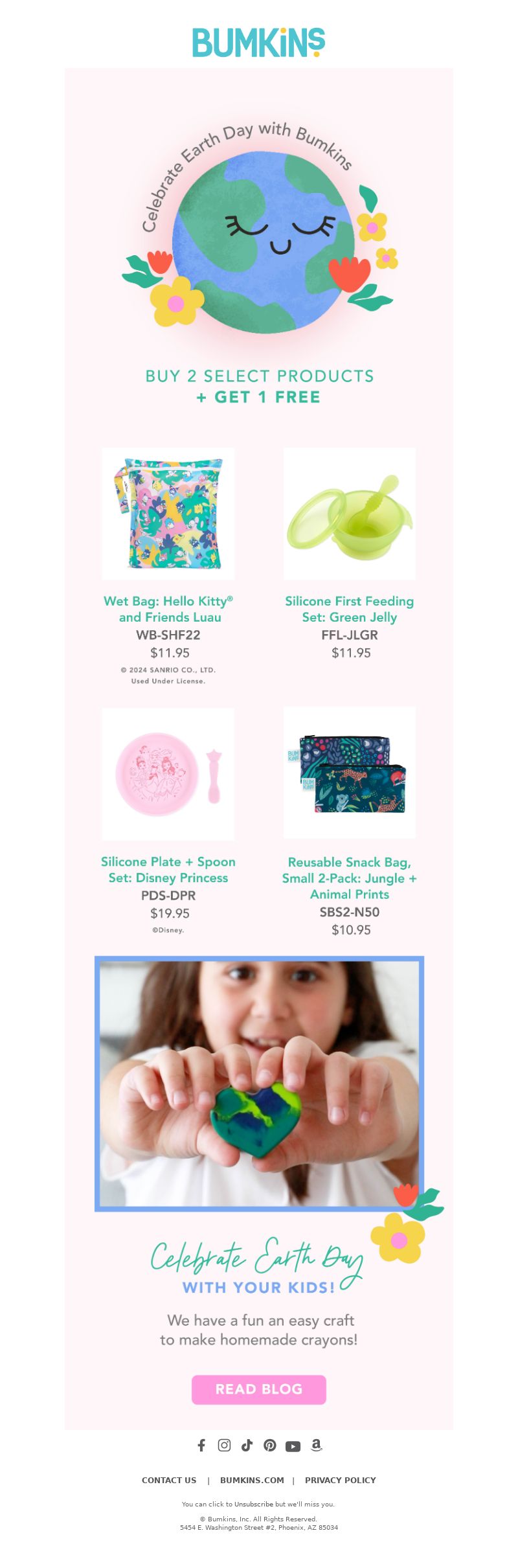The width and height of the screenshot is (518, 1568).
Task: Click the girl holding heart crayon photo
Action: pyautogui.click(x=259, y=1083)
